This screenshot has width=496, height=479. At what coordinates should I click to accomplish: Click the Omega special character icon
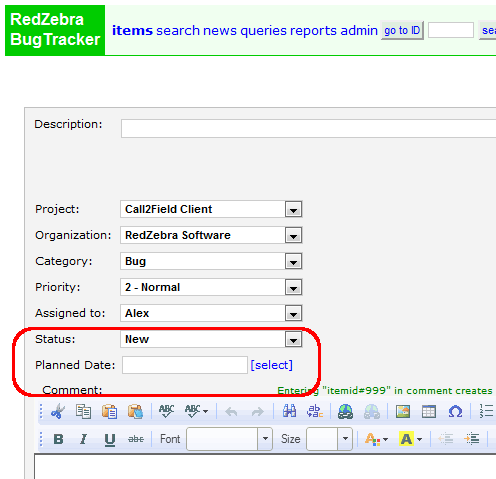click(x=455, y=412)
